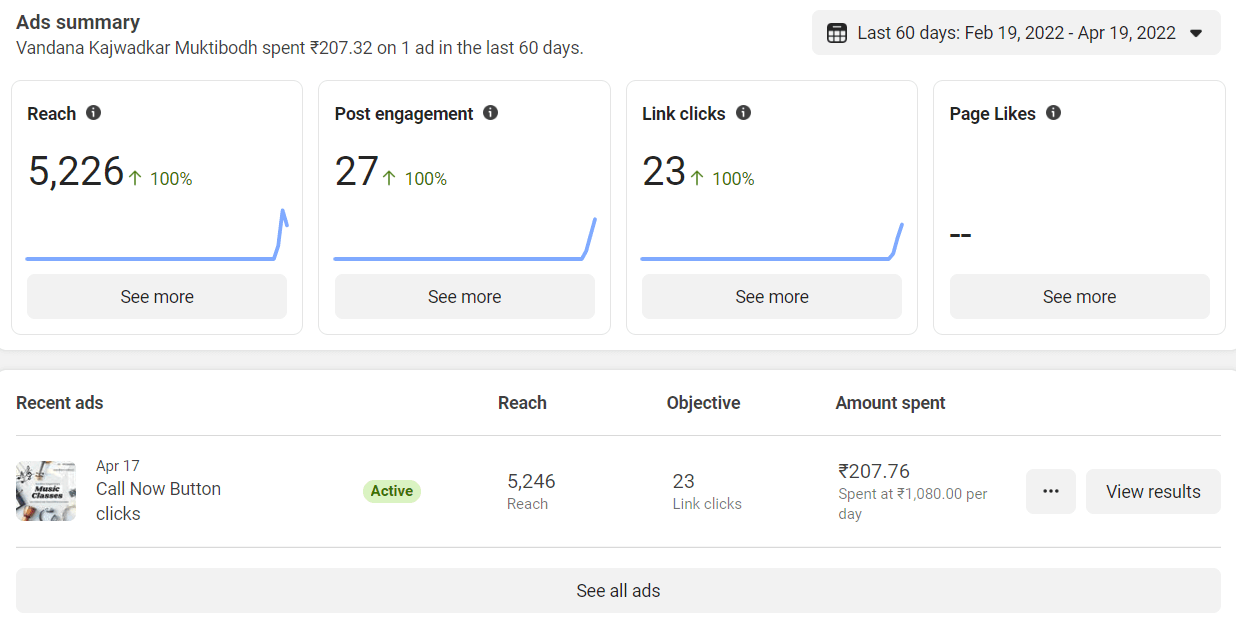Expand the Last 60 days dropdown arrow

(1196, 33)
